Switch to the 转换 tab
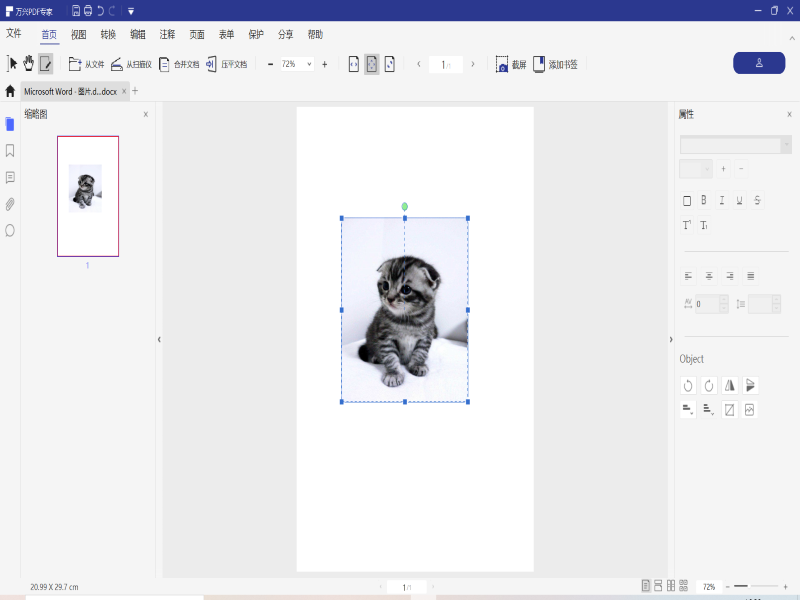This screenshot has height=600, width=800. pos(108,35)
